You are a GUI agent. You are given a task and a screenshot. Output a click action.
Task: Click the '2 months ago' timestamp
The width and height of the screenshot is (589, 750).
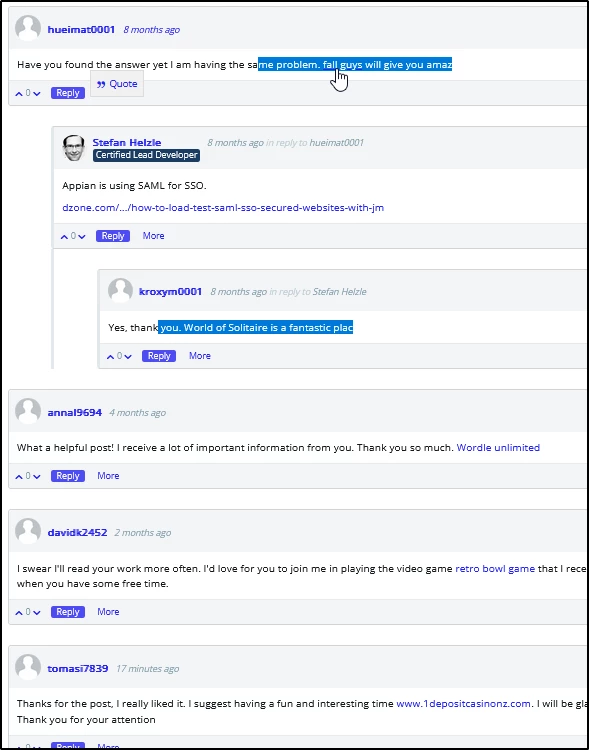click(x=143, y=533)
